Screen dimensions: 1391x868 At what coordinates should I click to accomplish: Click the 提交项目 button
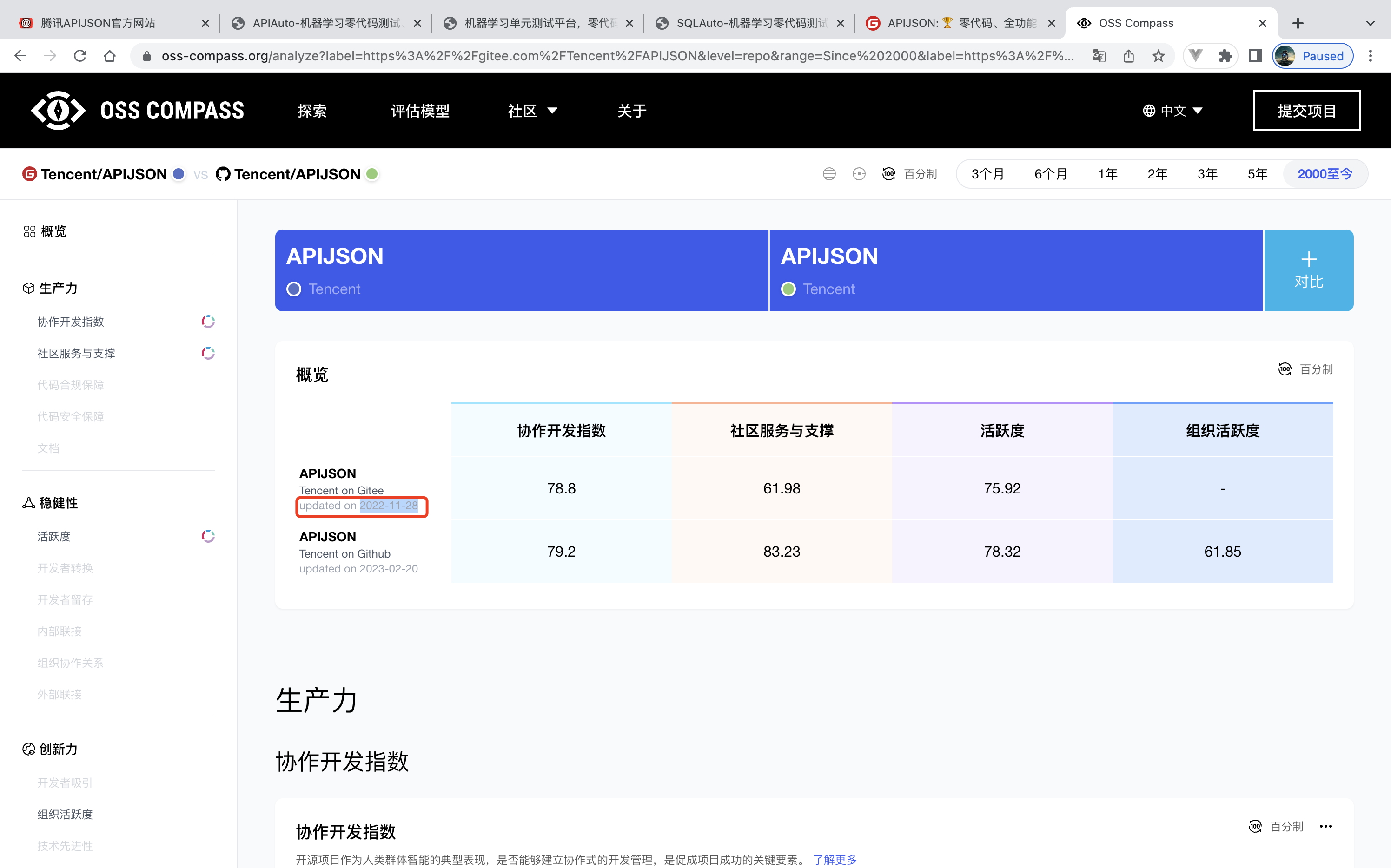pyautogui.click(x=1306, y=110)
